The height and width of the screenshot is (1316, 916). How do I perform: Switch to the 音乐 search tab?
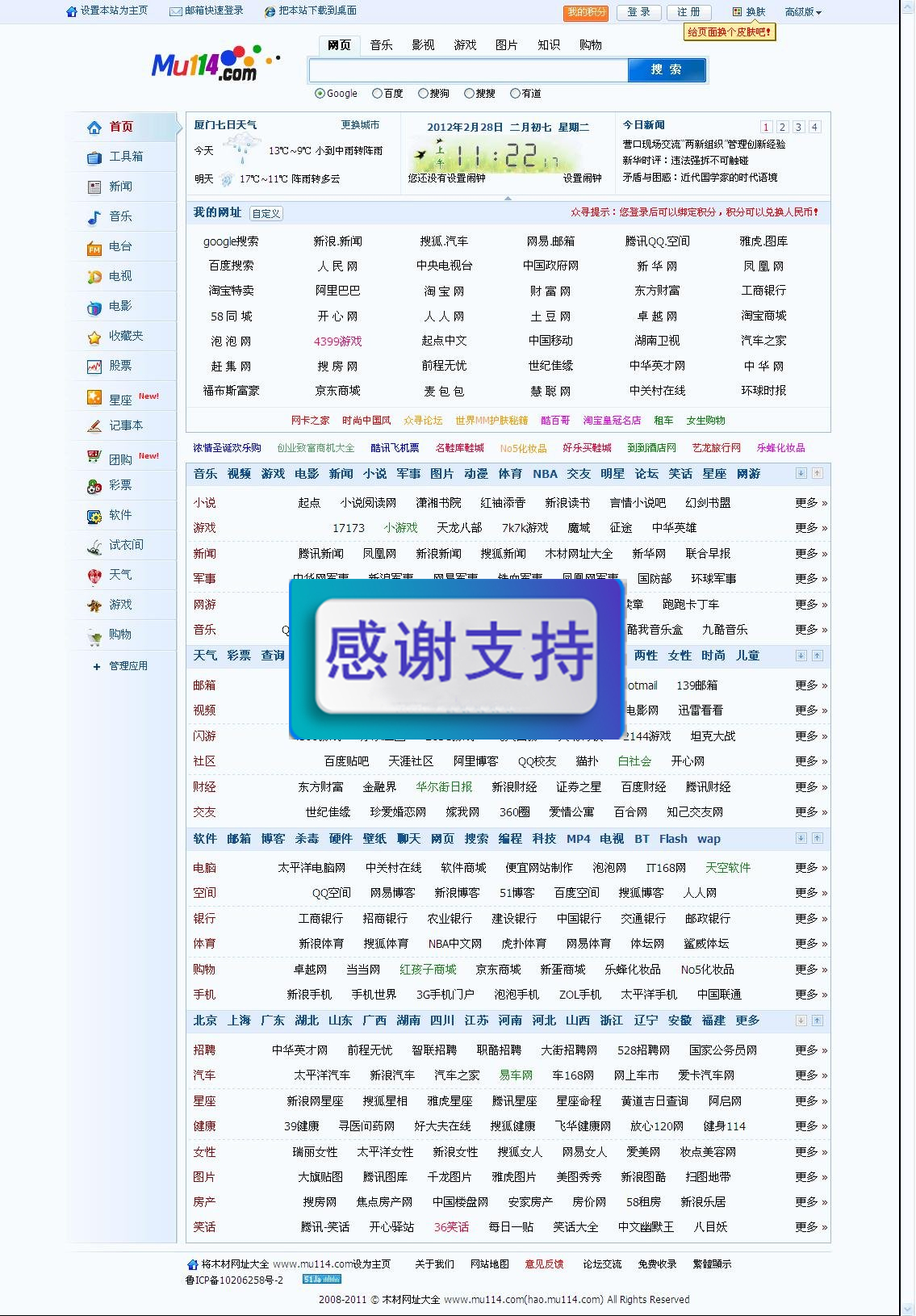click(381, 45)
